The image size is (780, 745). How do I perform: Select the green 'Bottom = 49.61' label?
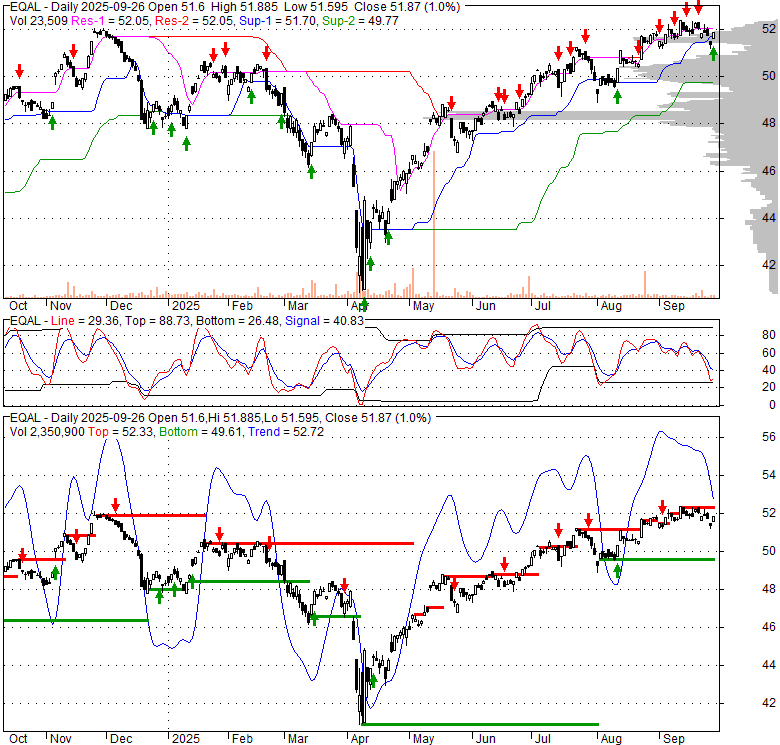[200, 432]
